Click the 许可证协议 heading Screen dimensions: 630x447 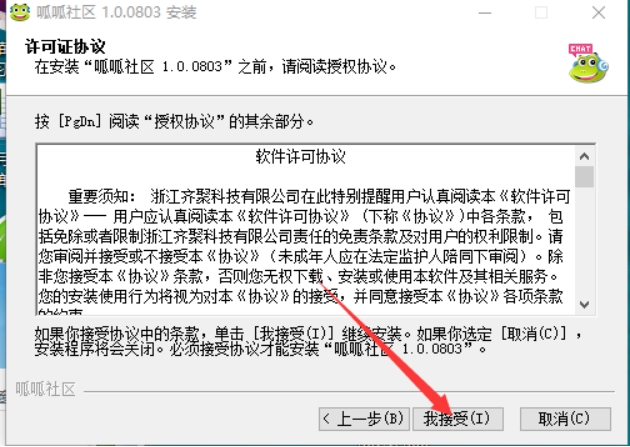(65, 47)
